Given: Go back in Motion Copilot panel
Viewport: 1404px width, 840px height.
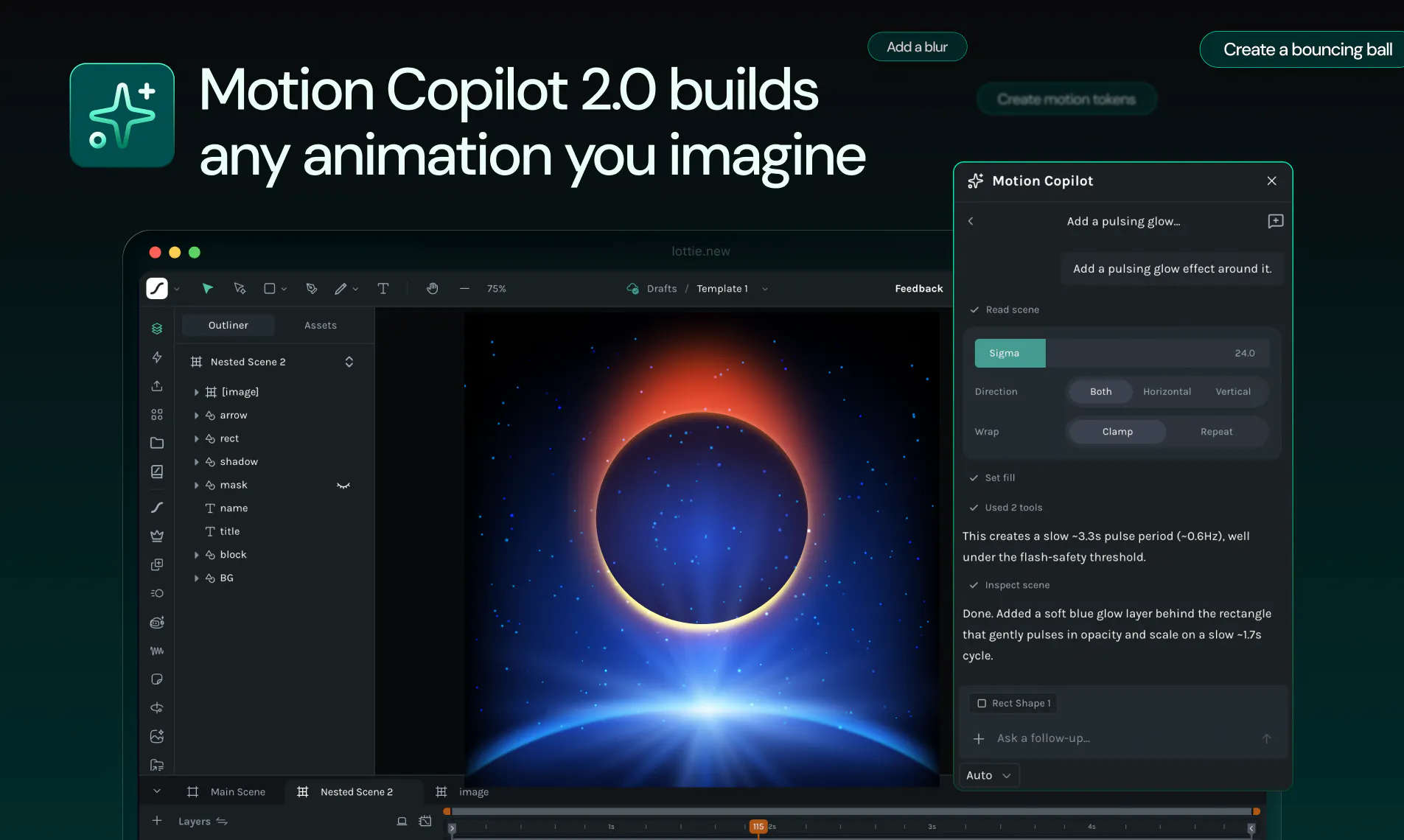Looking at the screenshot, I should (x=971, y=221).
